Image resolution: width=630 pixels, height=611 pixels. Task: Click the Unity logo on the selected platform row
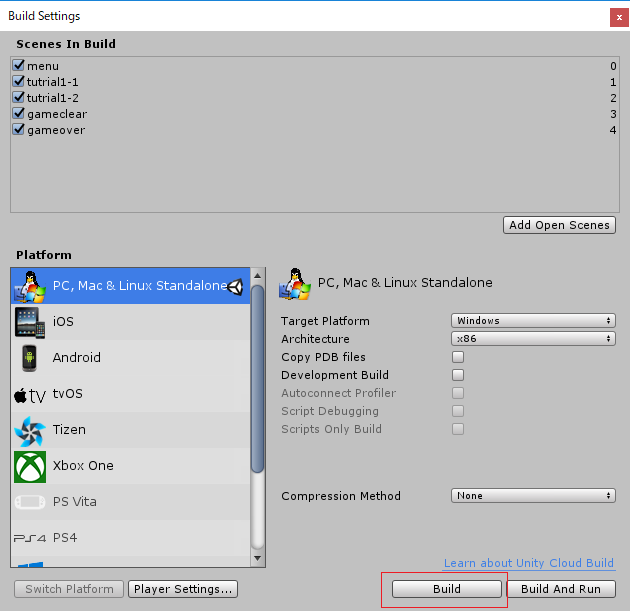coord(235,287)
